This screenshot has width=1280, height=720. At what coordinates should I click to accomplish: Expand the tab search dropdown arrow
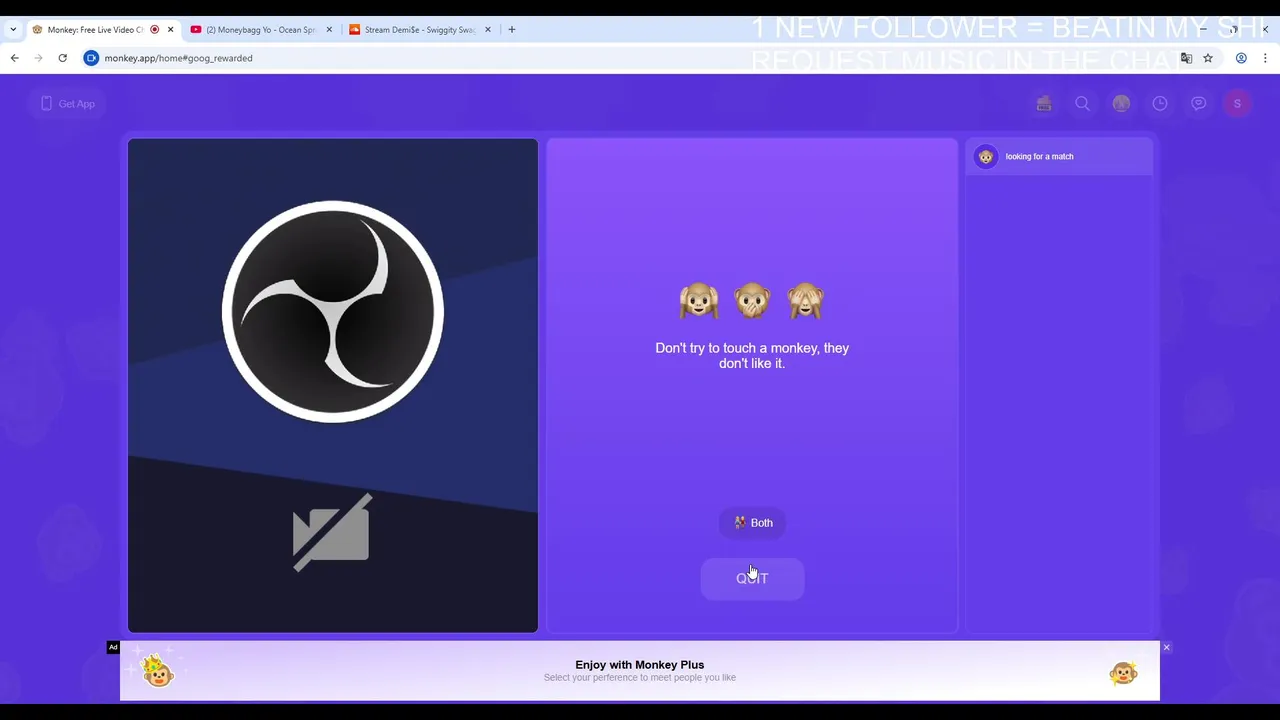[12, 30]
